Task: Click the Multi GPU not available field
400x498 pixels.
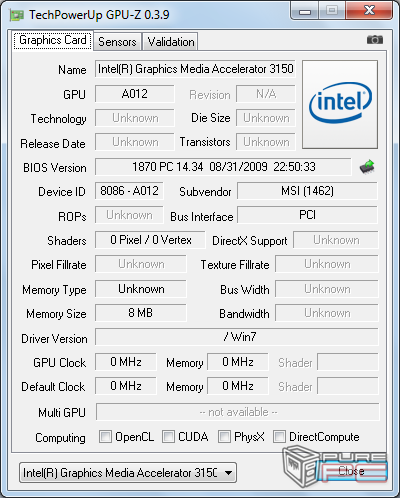Action: (238, 412)
